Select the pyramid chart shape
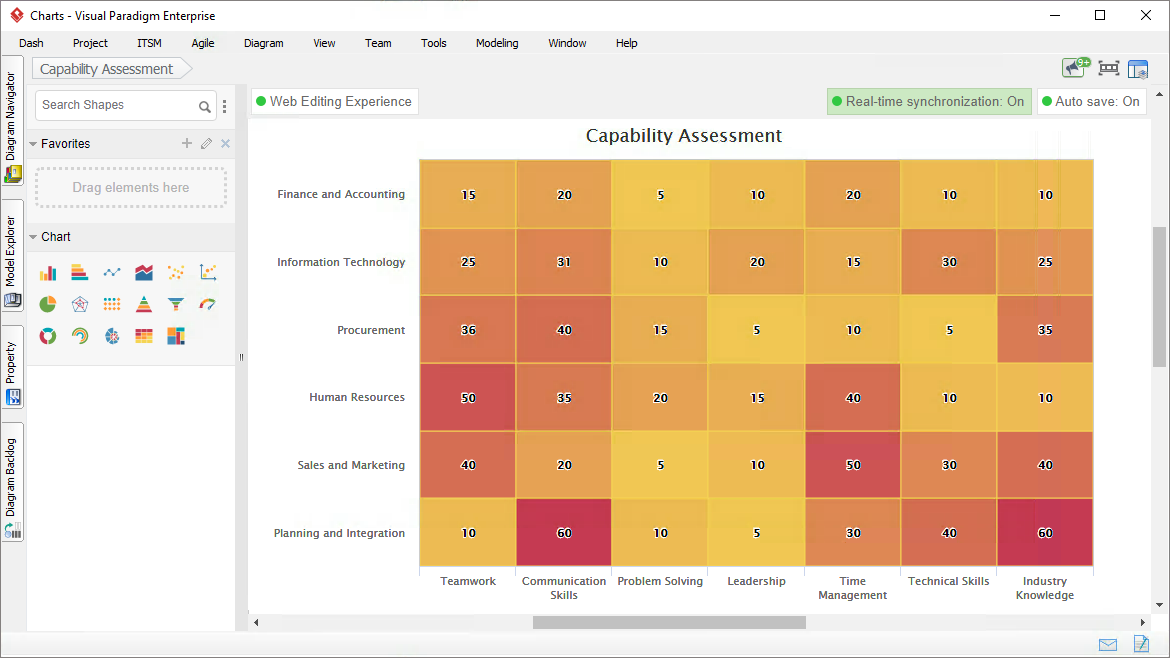 coord(144,304)
